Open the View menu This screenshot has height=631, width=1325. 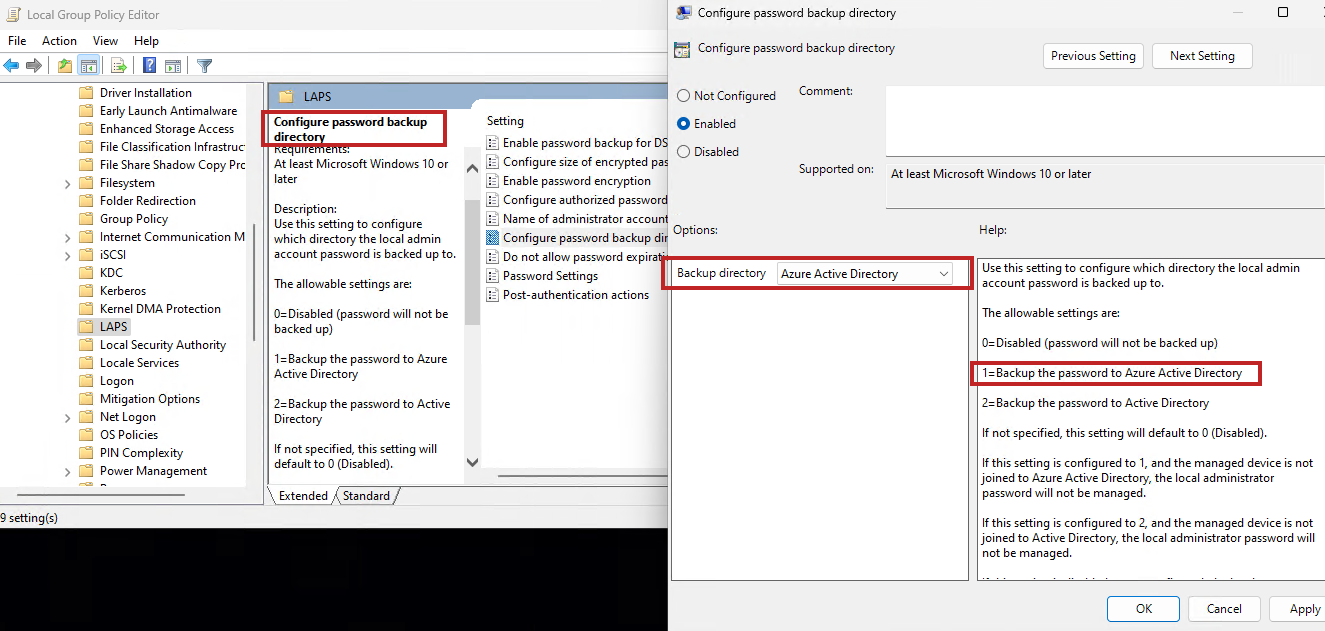(x=105, y=41)
